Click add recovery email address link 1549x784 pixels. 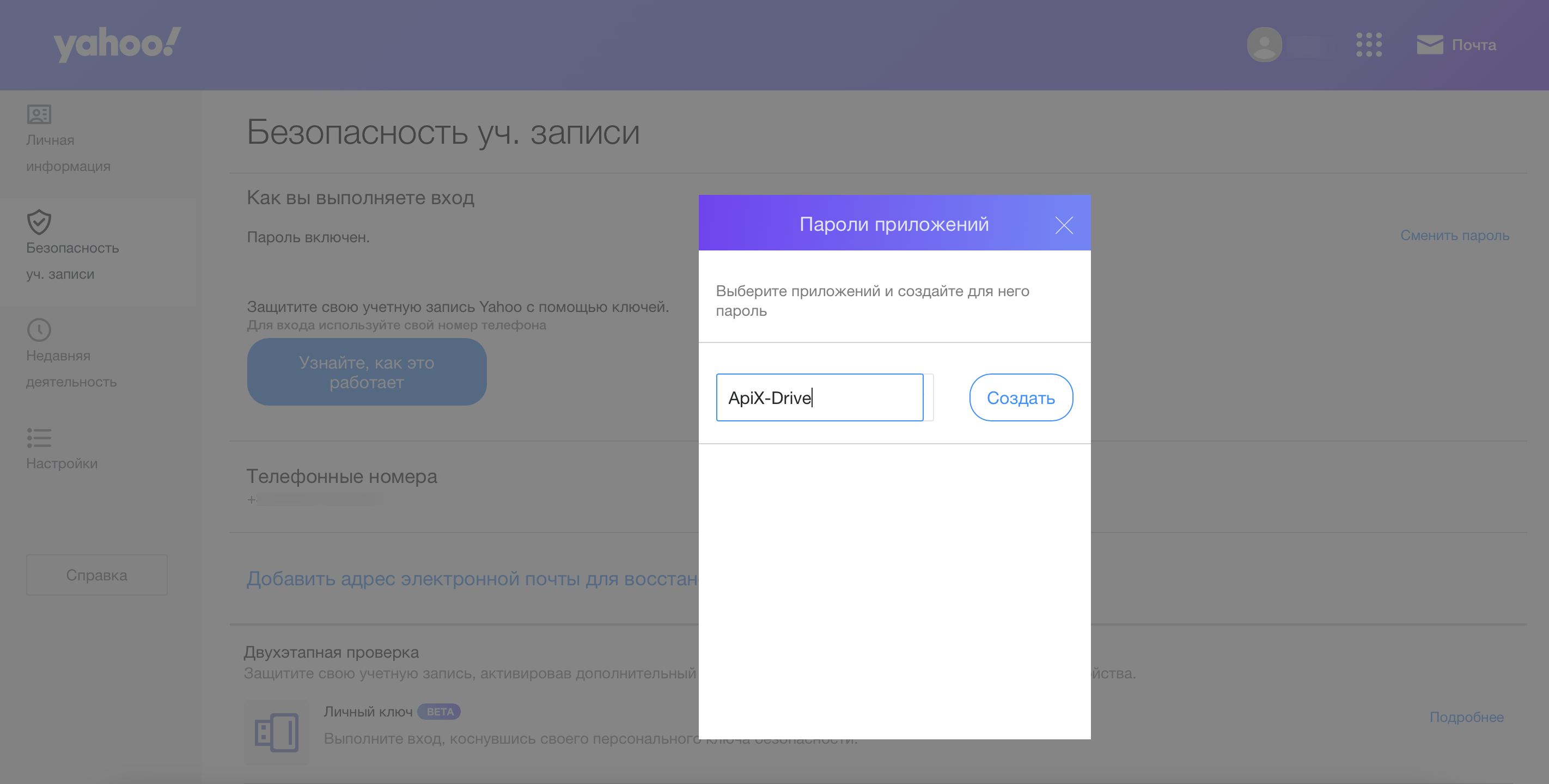coord(472,578)
